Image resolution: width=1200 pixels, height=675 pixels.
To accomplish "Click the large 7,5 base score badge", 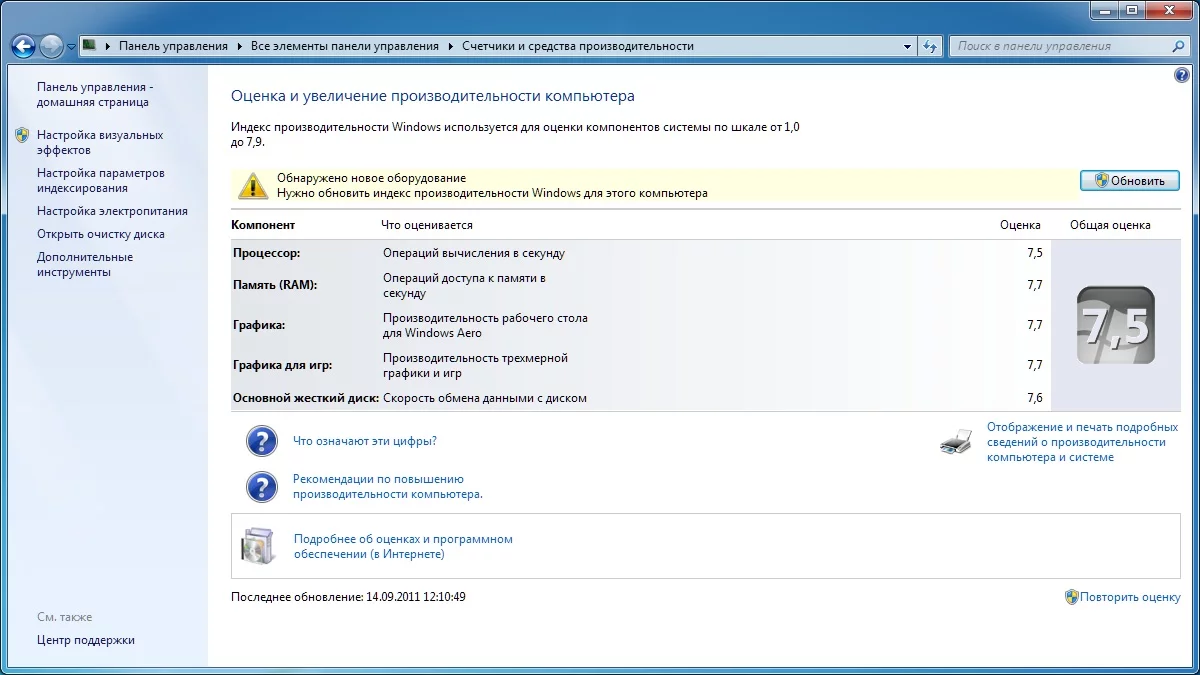I will pos(1116,325).
